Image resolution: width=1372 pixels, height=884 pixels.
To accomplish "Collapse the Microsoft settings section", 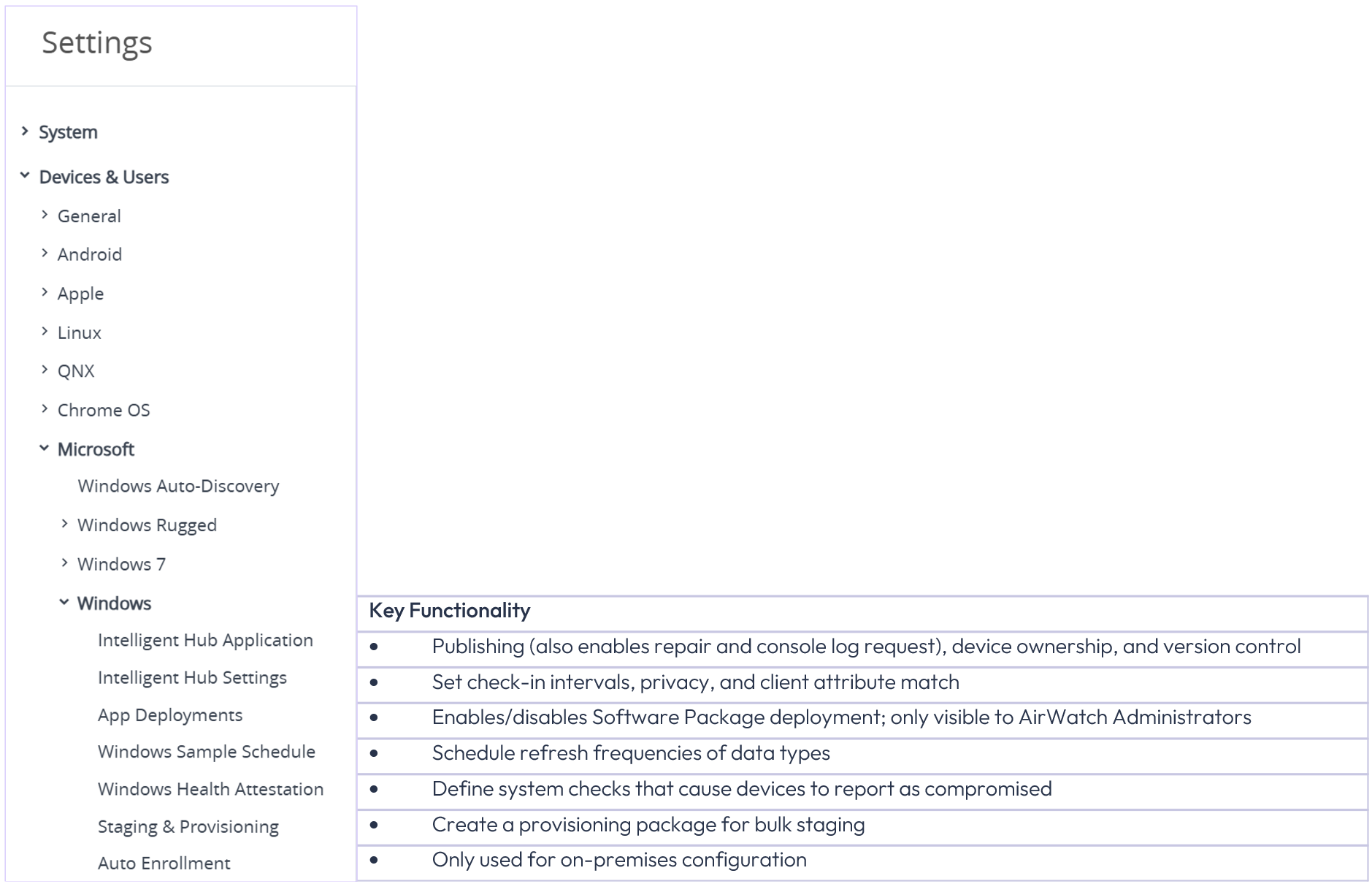I will pos(95,449).
